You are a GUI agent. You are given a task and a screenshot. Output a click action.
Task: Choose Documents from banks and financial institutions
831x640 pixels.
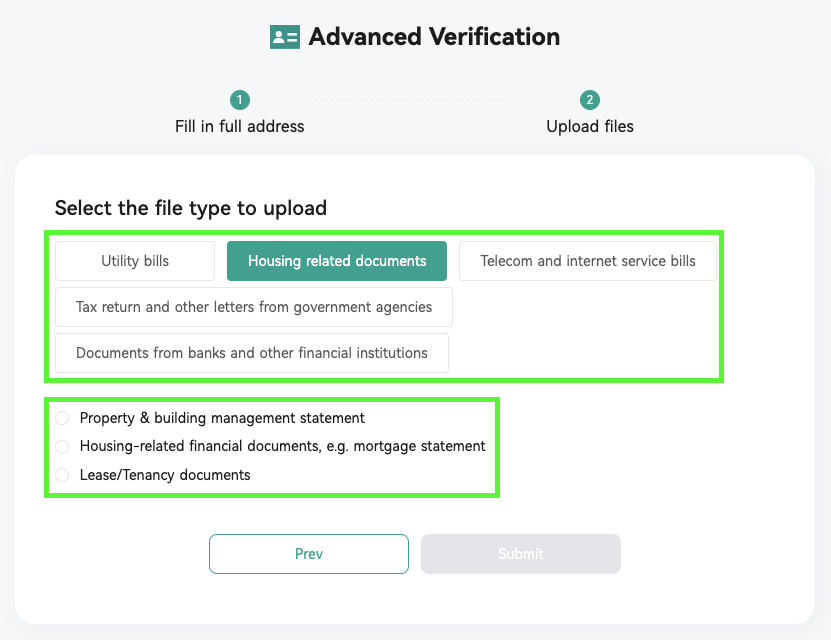pyautogui.click(x=252, y=353)
